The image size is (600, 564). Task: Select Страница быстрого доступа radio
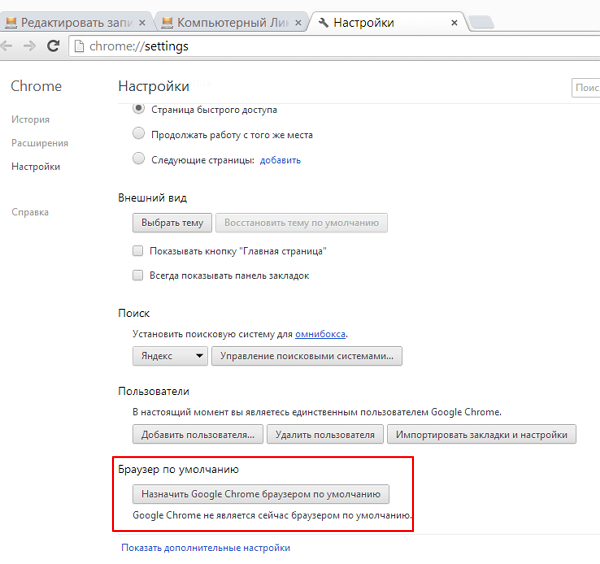click(x=139, y=109)
